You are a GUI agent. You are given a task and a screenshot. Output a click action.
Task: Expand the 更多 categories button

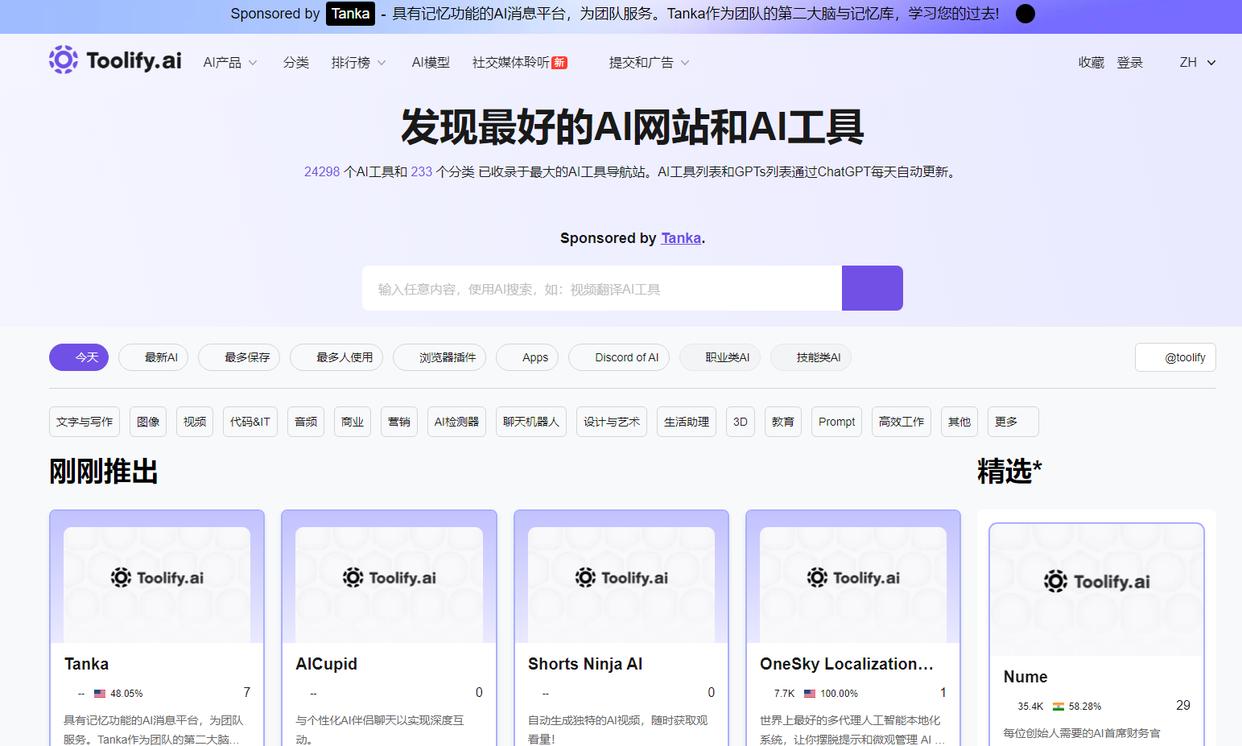[1013, 422]
